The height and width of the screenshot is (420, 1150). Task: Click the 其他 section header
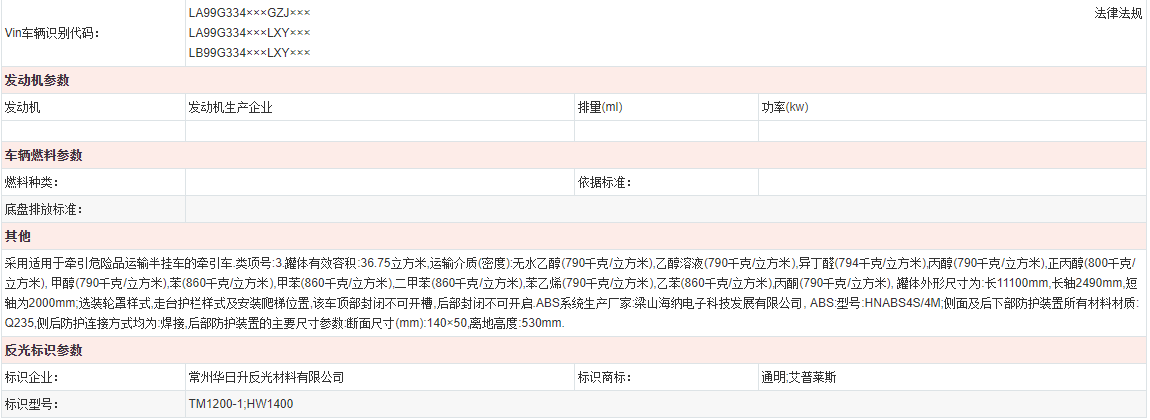pos(18,236)
